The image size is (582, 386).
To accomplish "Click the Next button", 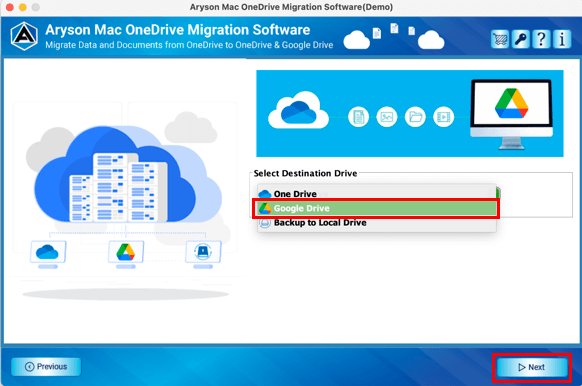I will pos(532,367).
